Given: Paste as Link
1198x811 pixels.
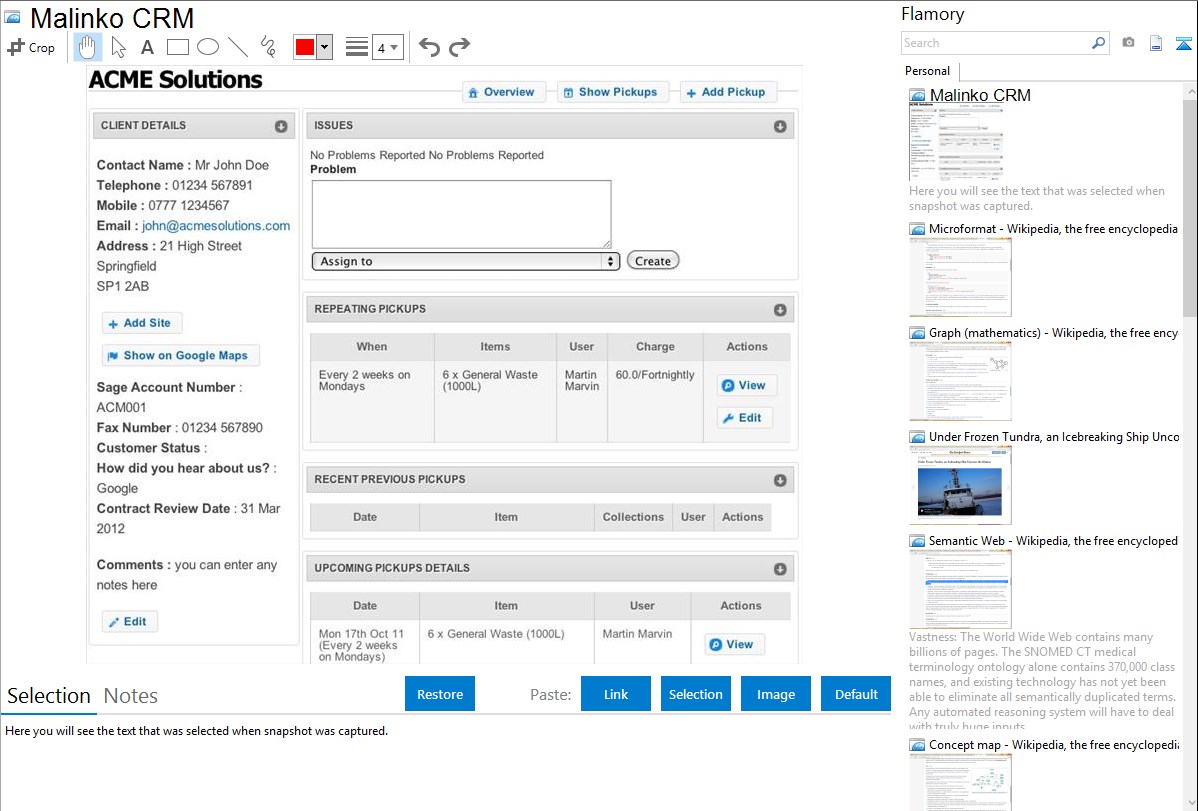Looking at the screenshot, I should pyautogui.click(x=616, y=694).
